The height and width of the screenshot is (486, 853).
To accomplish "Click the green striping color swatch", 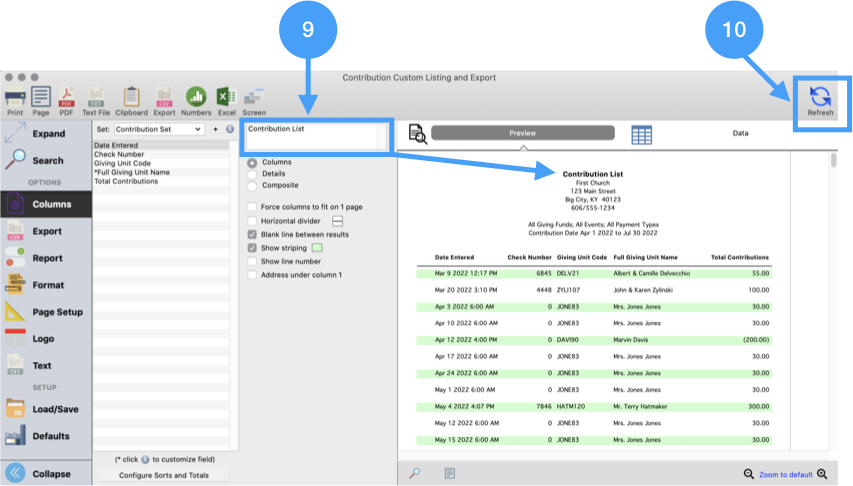I will pos(317,248).
